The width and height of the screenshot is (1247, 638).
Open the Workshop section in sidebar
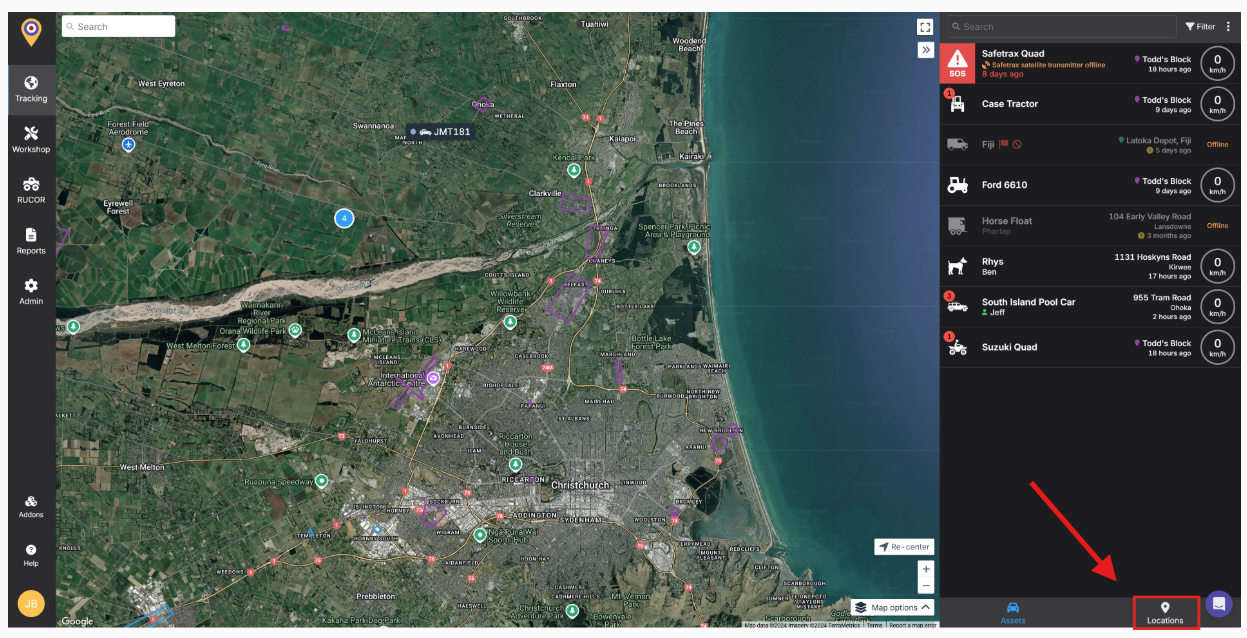[31, 139]
